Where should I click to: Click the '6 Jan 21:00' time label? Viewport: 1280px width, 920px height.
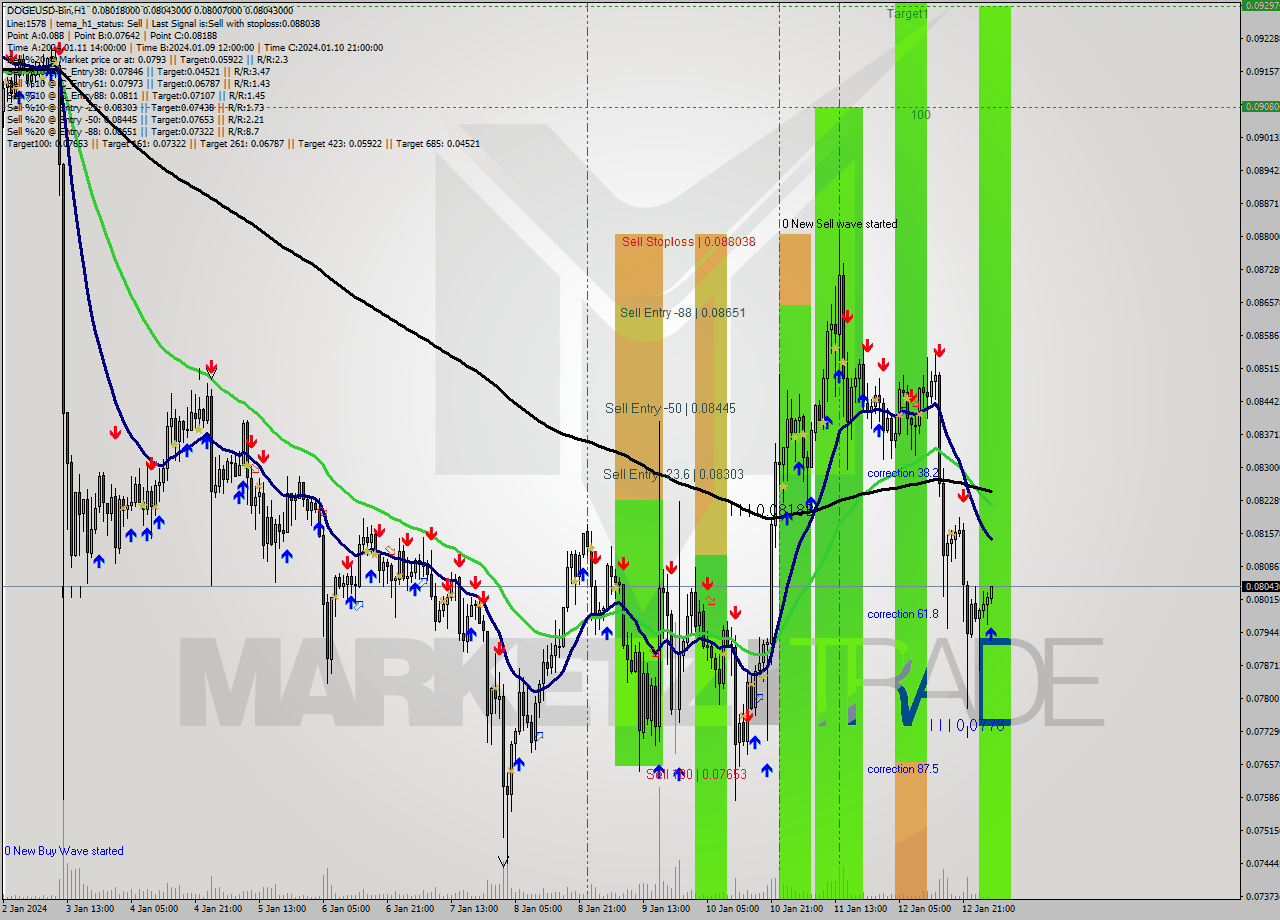click(409, 909)
